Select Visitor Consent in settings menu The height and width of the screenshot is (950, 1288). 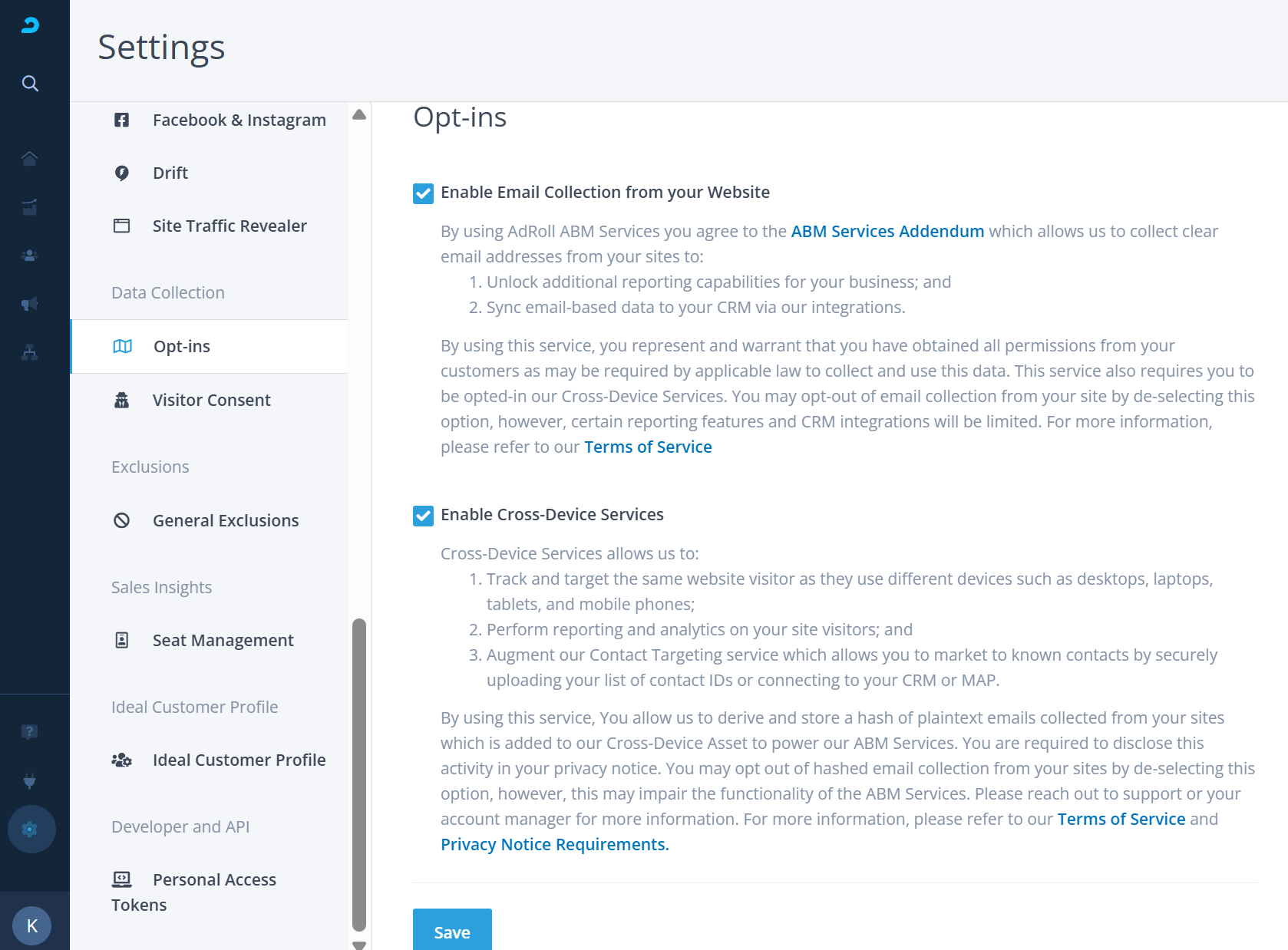pos(211,401)
